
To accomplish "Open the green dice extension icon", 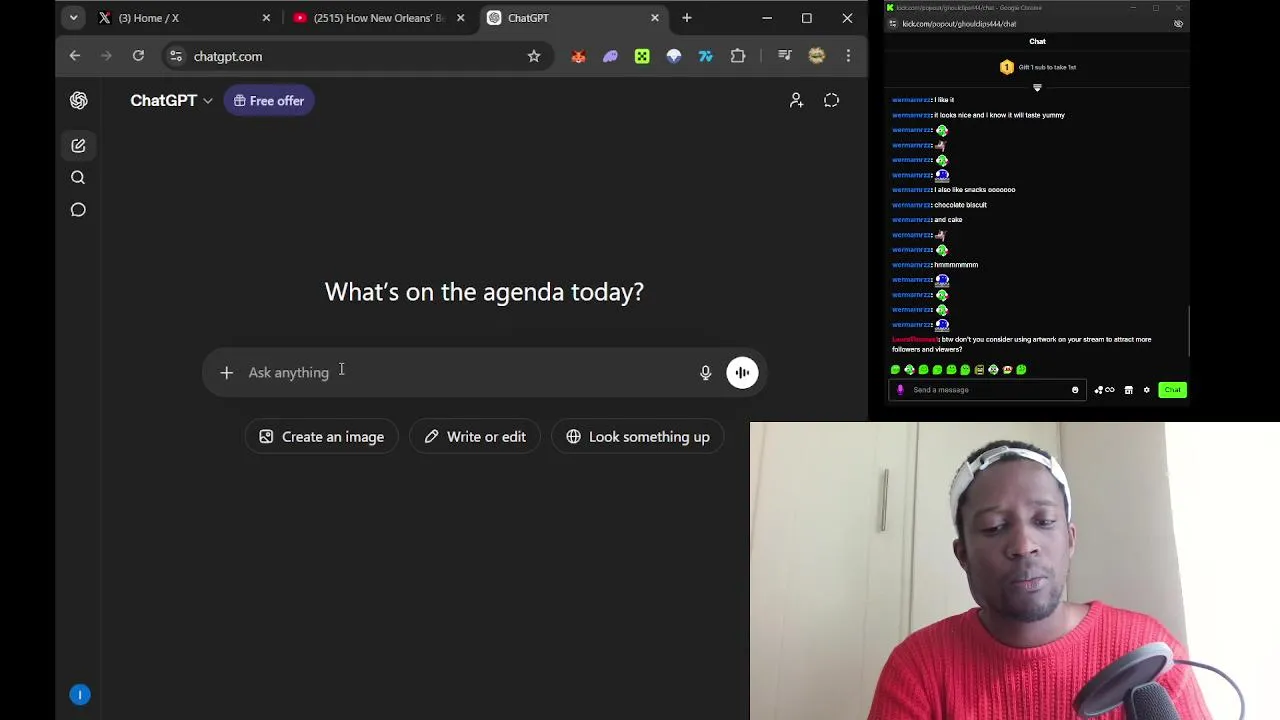I will [642, 57].
